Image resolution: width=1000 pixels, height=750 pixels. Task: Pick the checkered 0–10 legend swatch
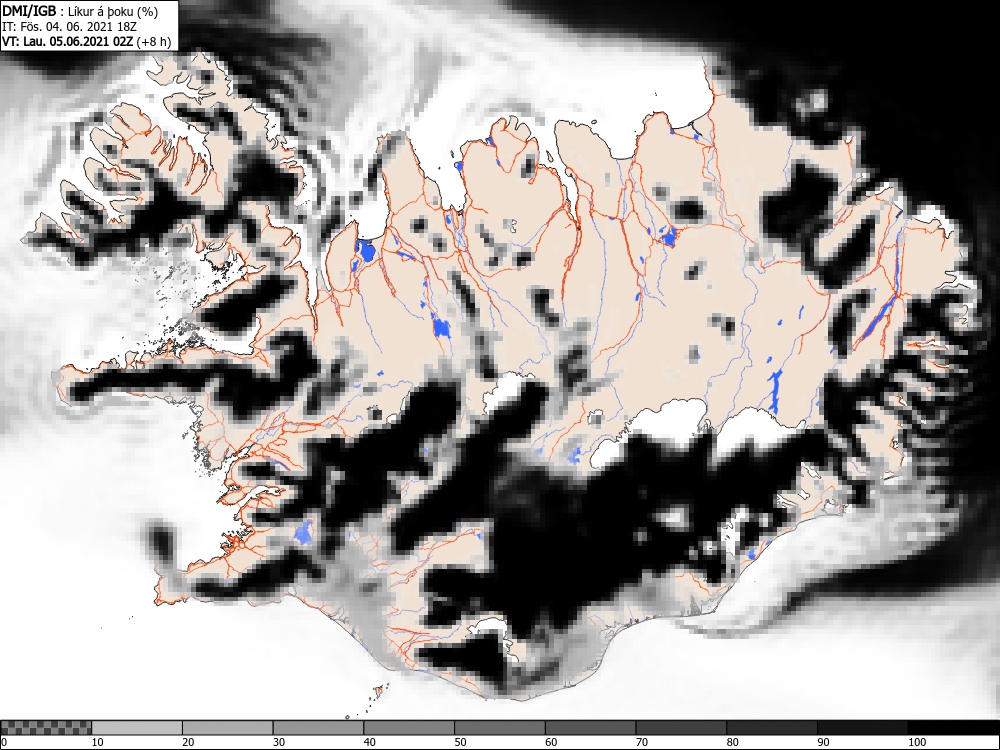tap(47, 728)
